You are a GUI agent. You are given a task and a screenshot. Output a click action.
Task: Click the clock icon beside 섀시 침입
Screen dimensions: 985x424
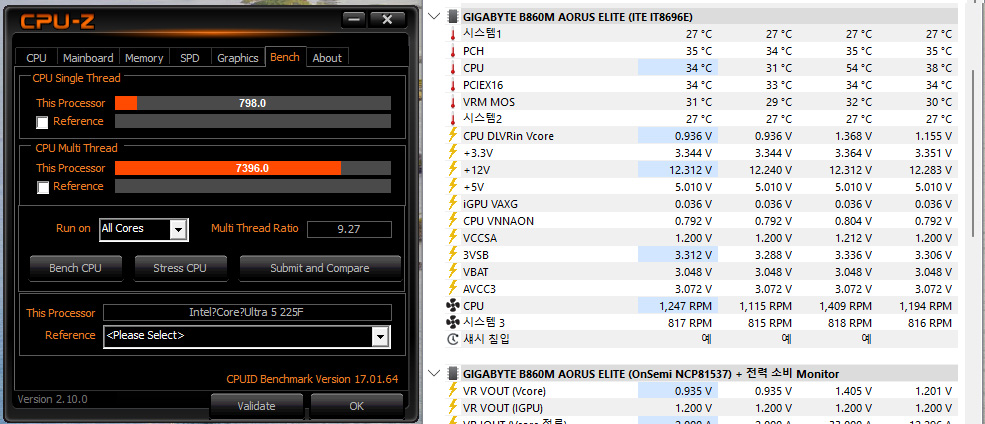(452, 340)
